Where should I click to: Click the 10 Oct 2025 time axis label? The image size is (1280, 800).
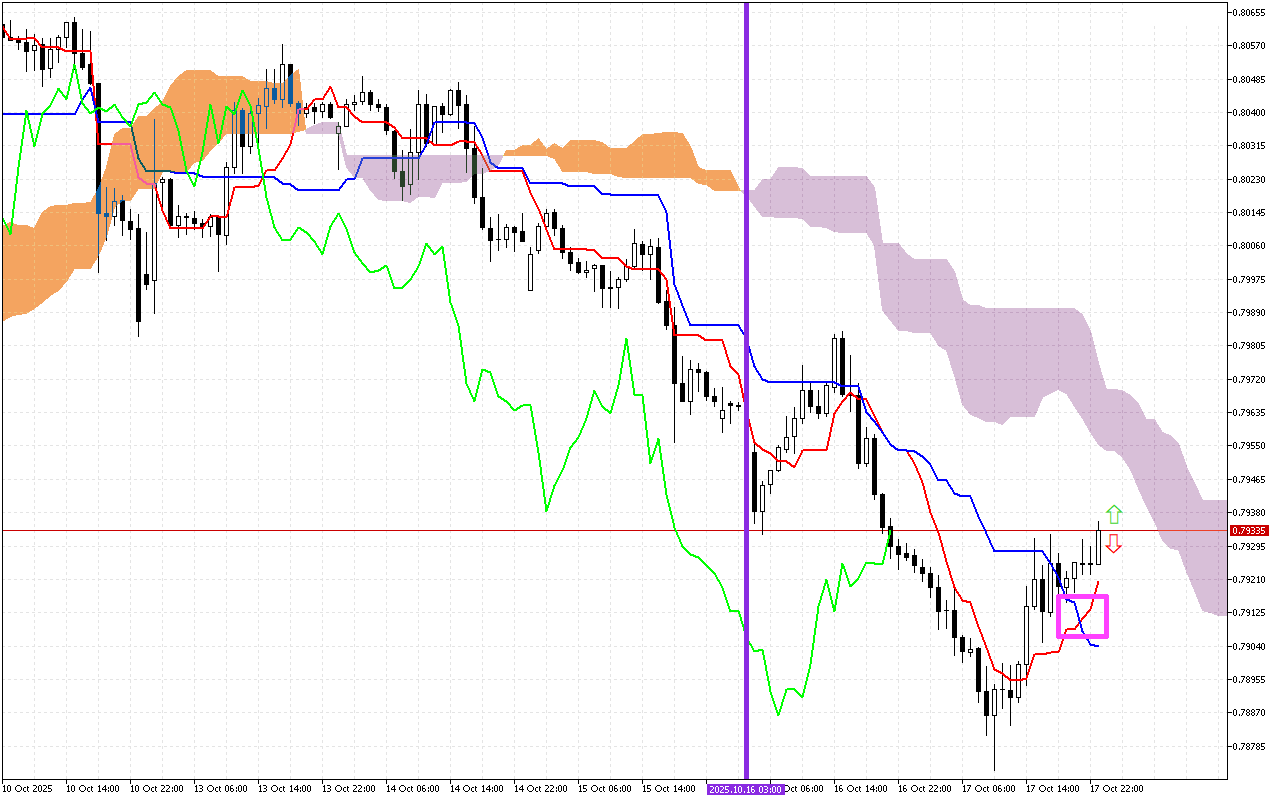[x=28, y=789]
